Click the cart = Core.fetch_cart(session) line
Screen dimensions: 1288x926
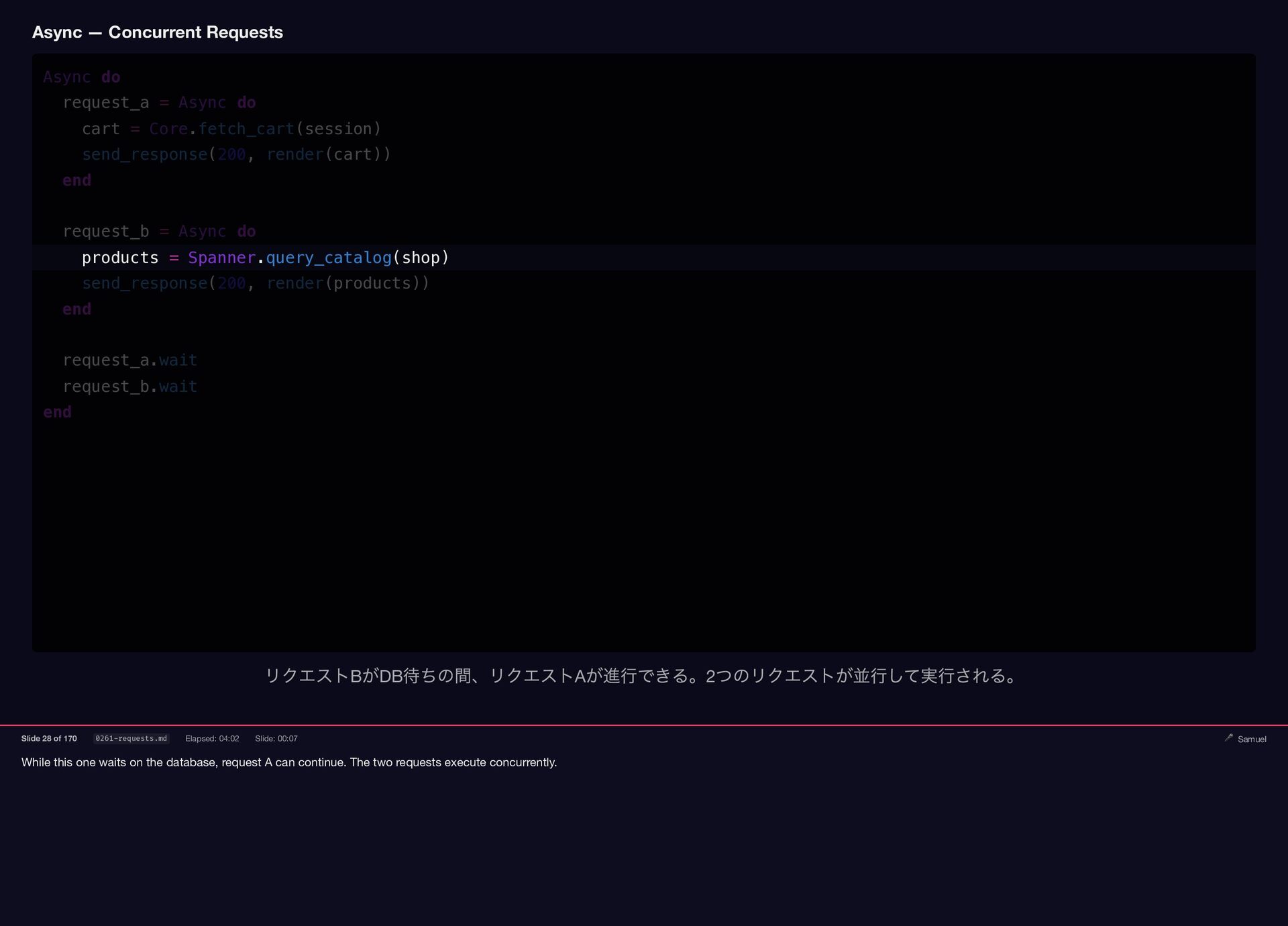[x=231, y=129]
